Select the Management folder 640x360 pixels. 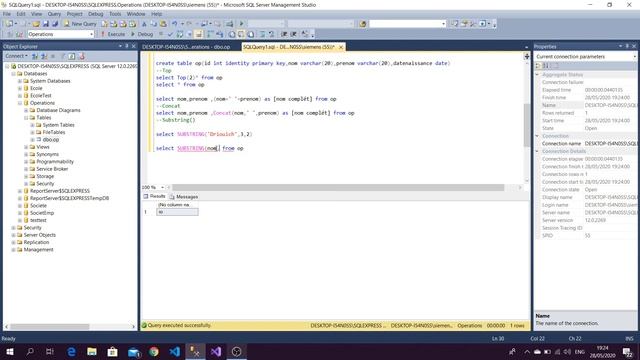(38, 250)
